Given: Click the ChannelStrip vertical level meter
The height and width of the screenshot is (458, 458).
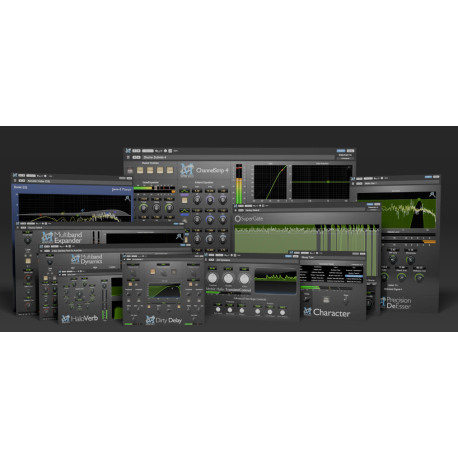Looking at the screenshot, I should pos(239,183).
